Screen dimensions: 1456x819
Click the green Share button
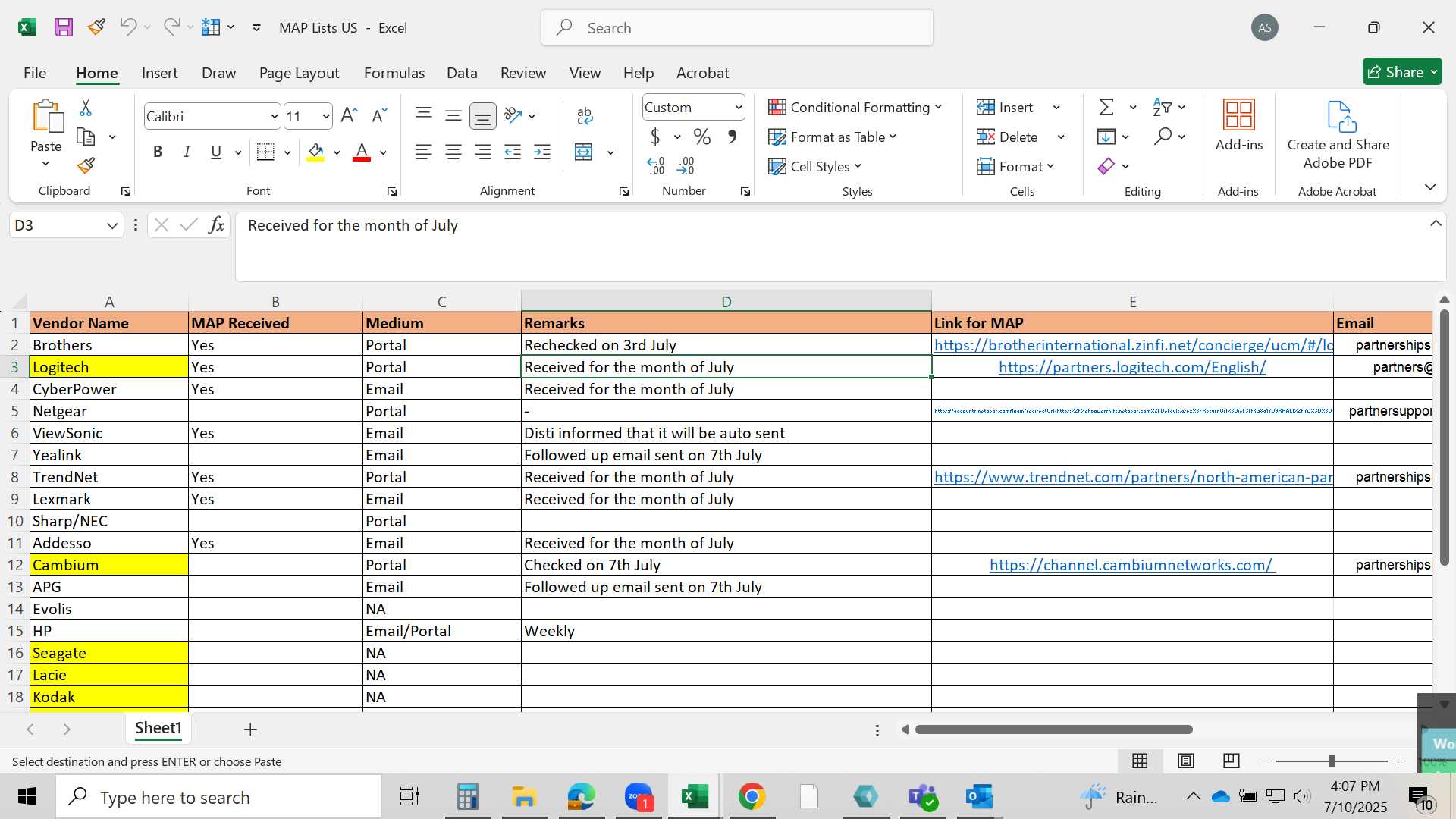(1402, 72)
